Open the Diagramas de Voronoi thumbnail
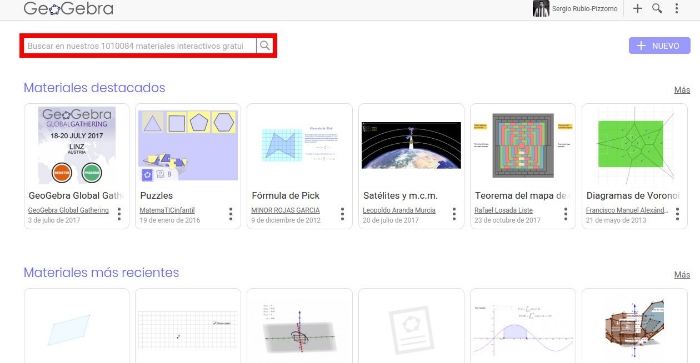Image resolution: width=700 pixels, height=363 pixels. point(634,145)
